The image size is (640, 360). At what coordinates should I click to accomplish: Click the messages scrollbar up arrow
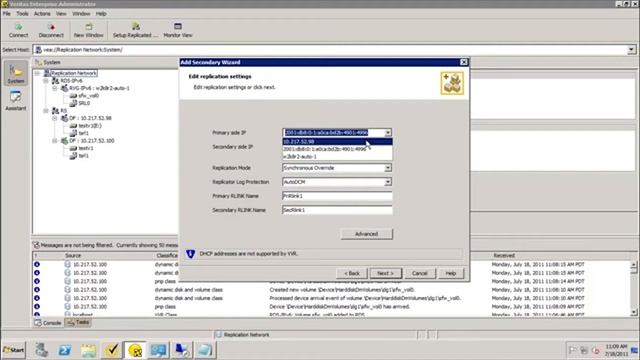(633, 264)
